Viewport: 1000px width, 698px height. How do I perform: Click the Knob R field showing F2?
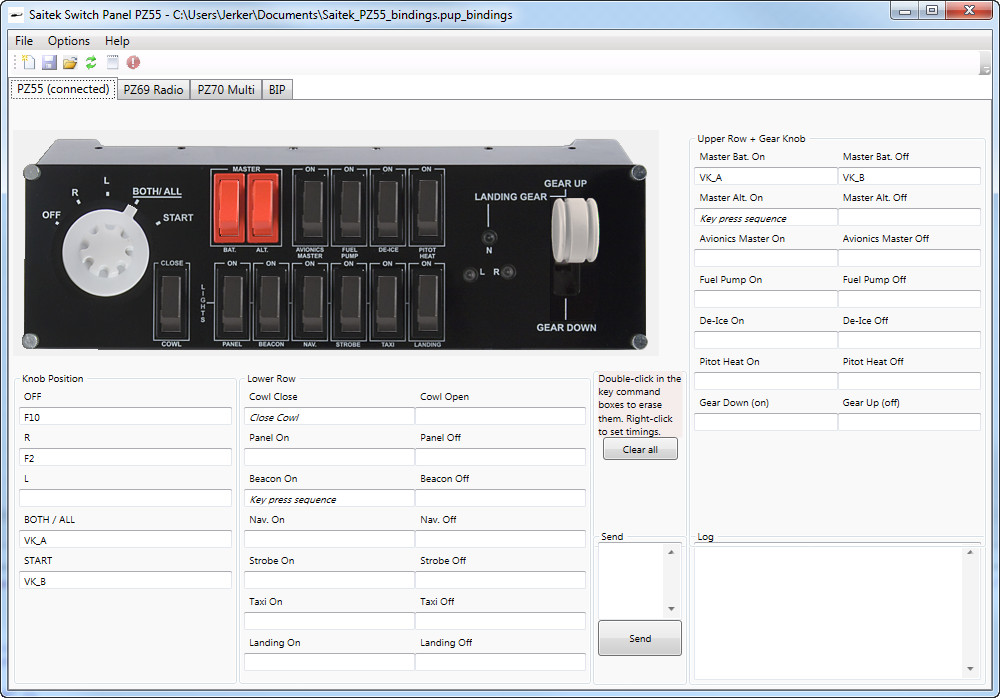(x=125, y=457)
